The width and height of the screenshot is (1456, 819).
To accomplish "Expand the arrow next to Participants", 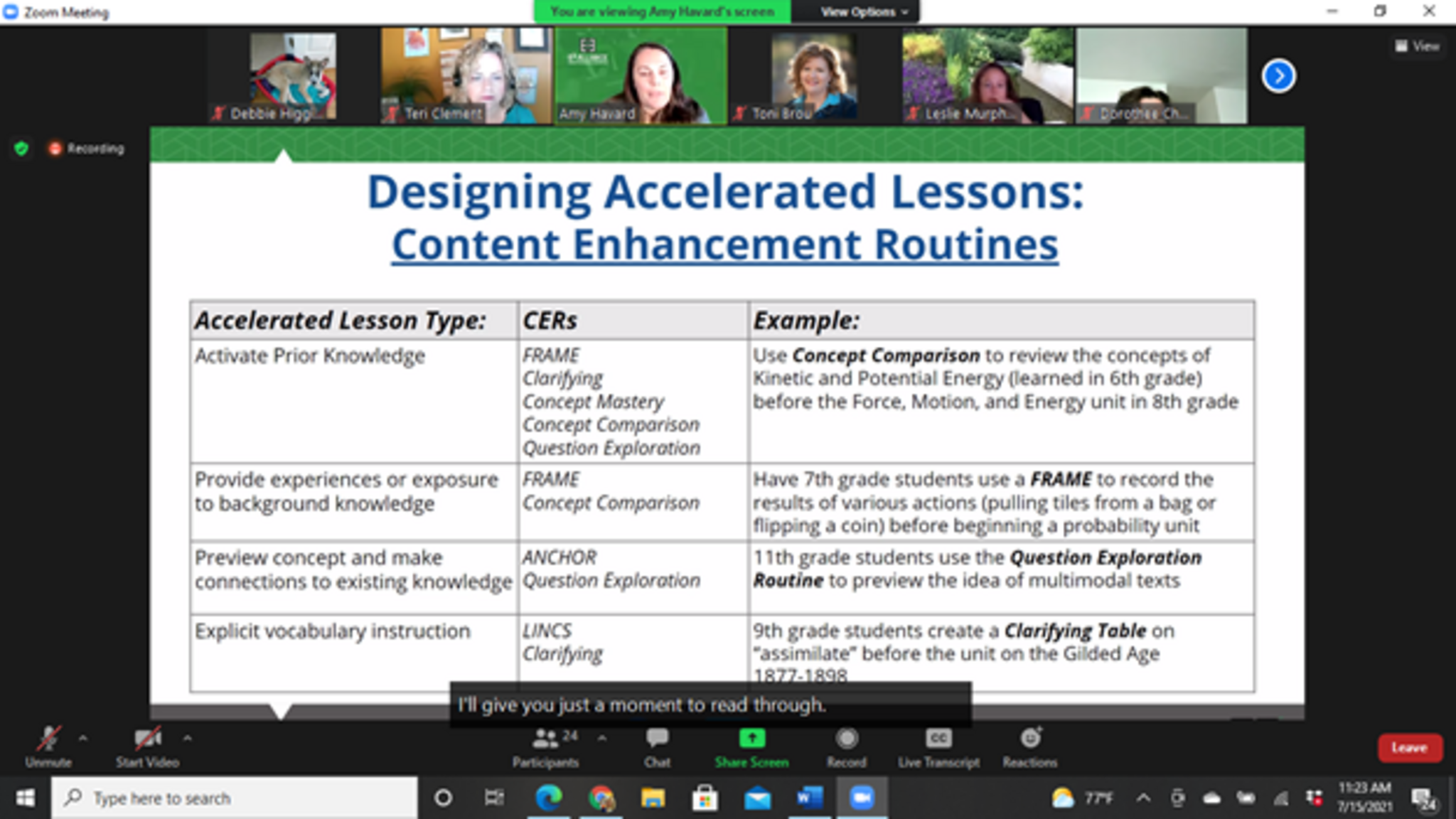I will (x=602, y=738).
